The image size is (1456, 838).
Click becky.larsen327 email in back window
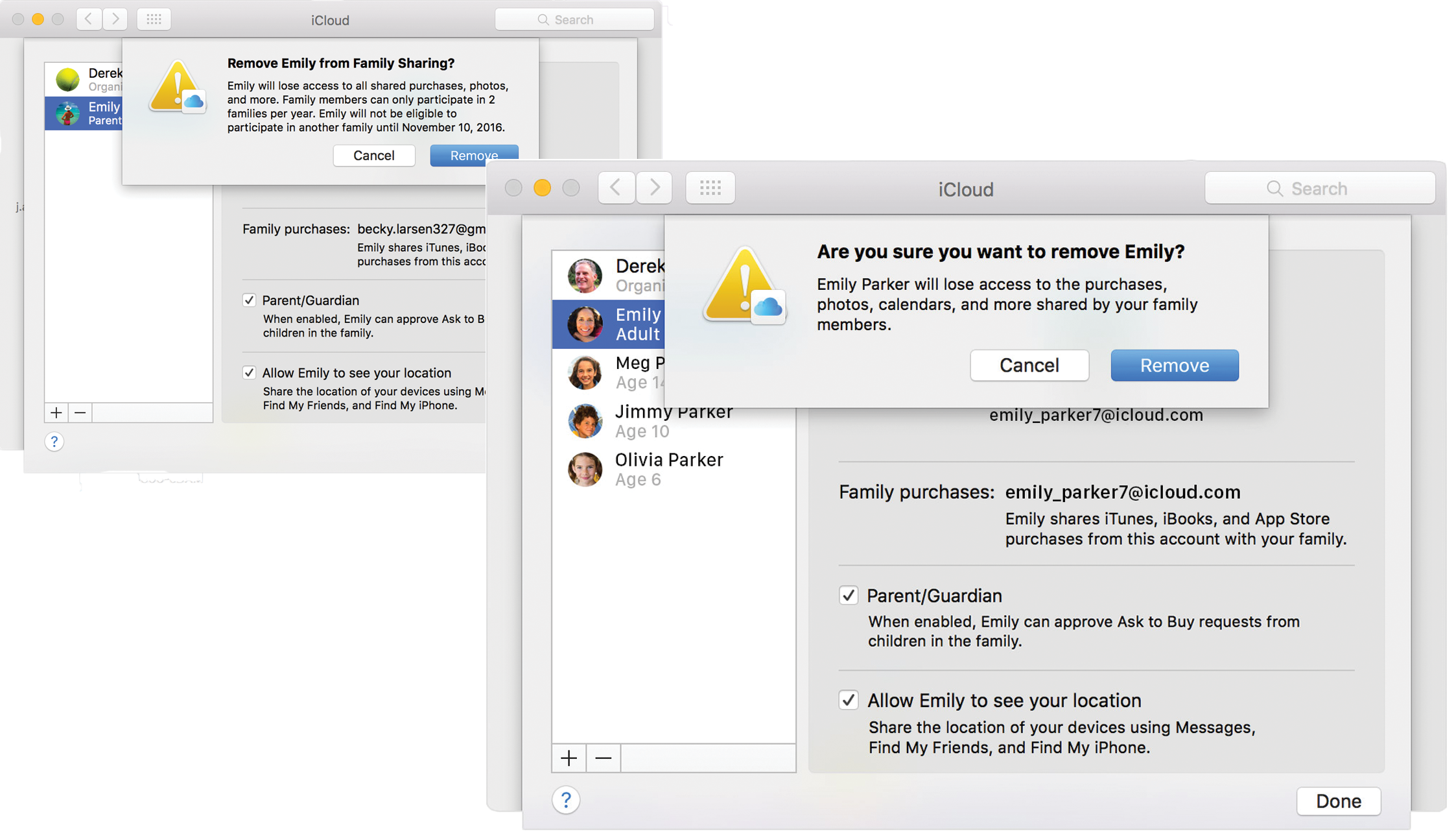coord(421,229)
